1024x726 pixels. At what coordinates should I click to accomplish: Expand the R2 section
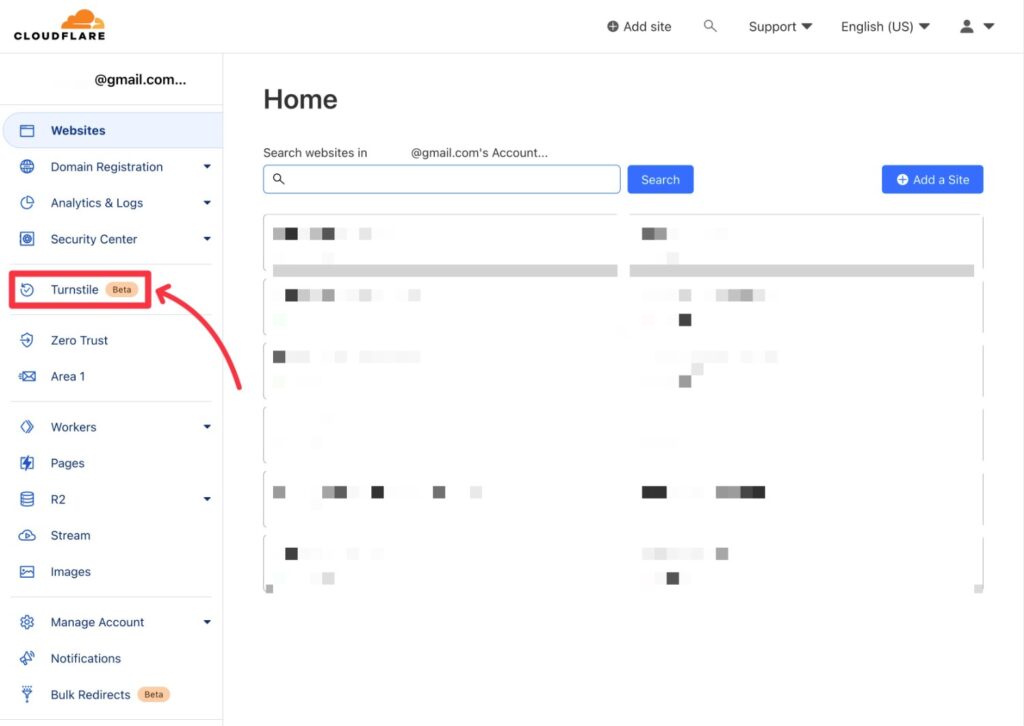207,499
